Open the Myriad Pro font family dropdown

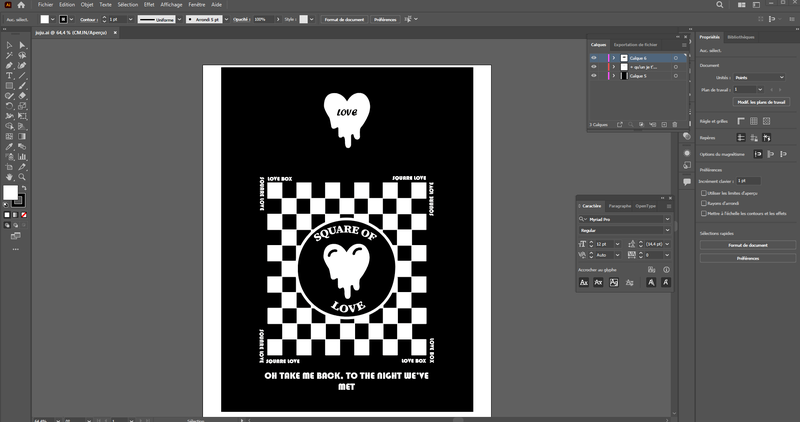(624, 219)
